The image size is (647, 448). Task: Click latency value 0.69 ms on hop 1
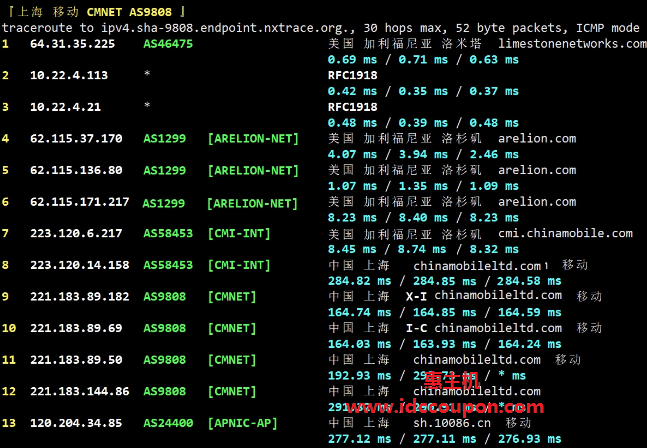tap(352, 59)
